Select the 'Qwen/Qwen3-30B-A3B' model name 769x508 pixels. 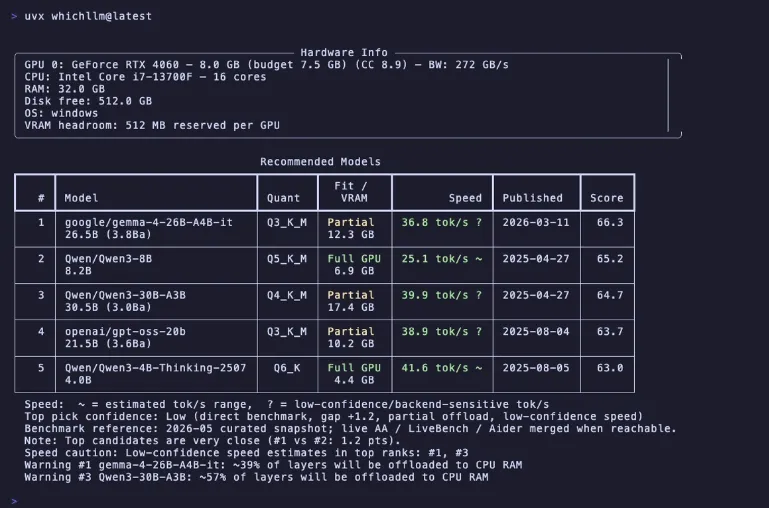[125, 295]
